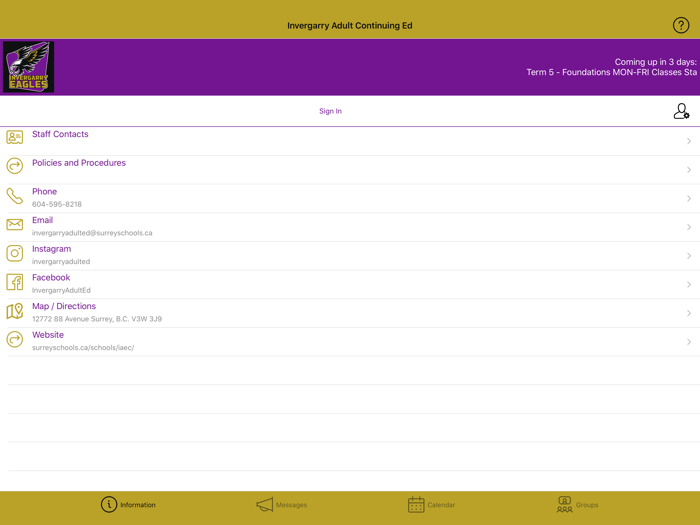700x525 pixels.
Task: Select the Instagram heading
Action: coord(51,249)
